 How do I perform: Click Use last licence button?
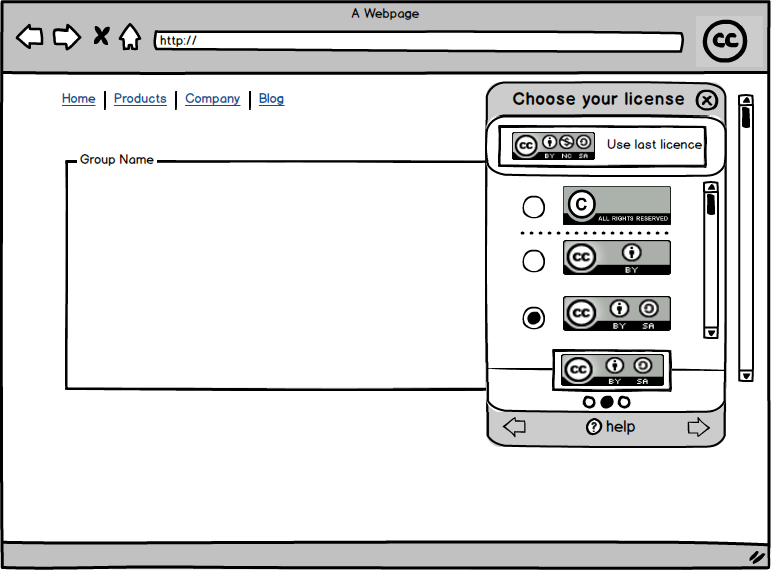click(606, 145)
